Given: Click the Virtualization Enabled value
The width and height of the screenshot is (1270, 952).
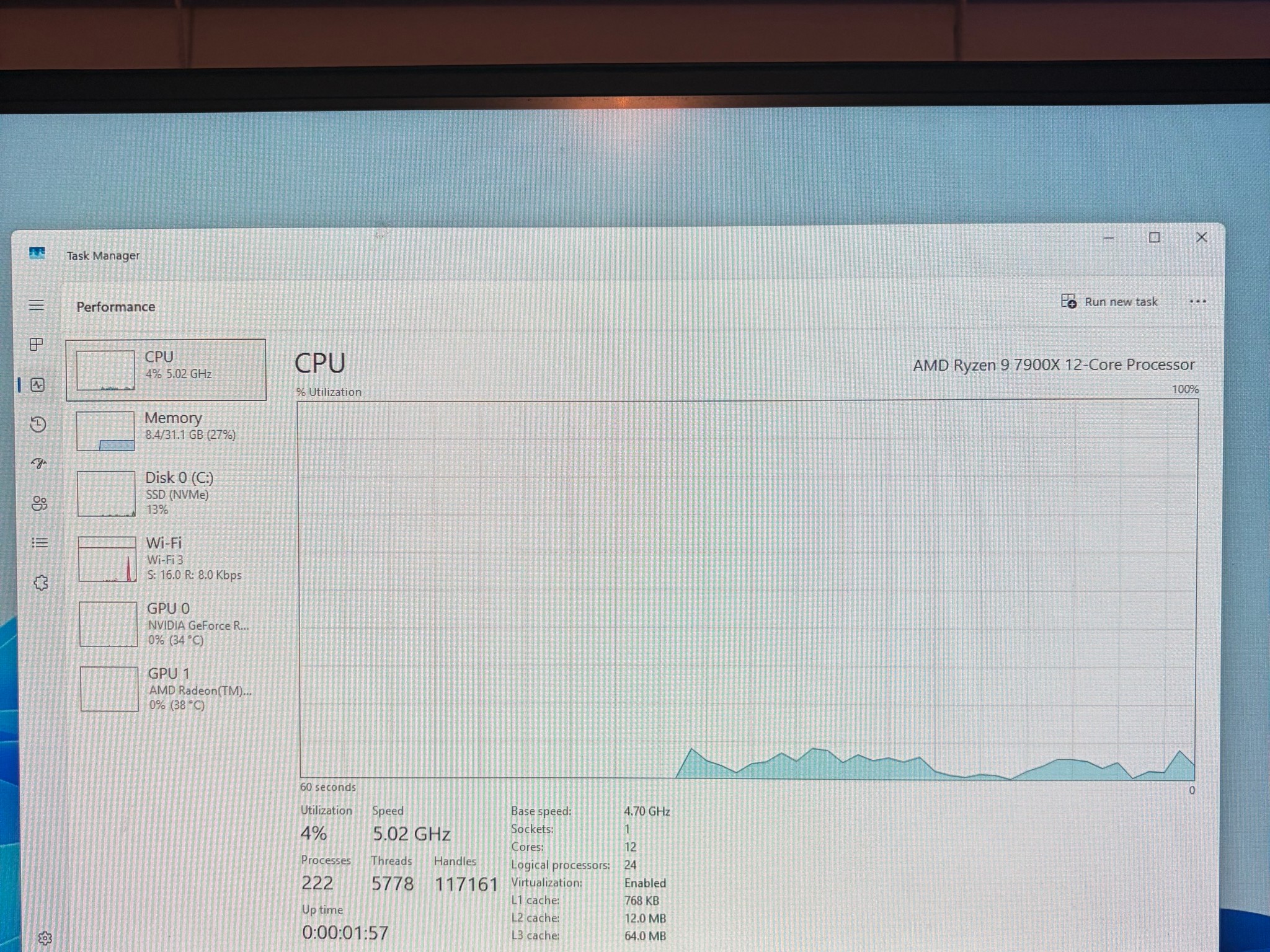Looking at the screenshot, I should point(646,883).
